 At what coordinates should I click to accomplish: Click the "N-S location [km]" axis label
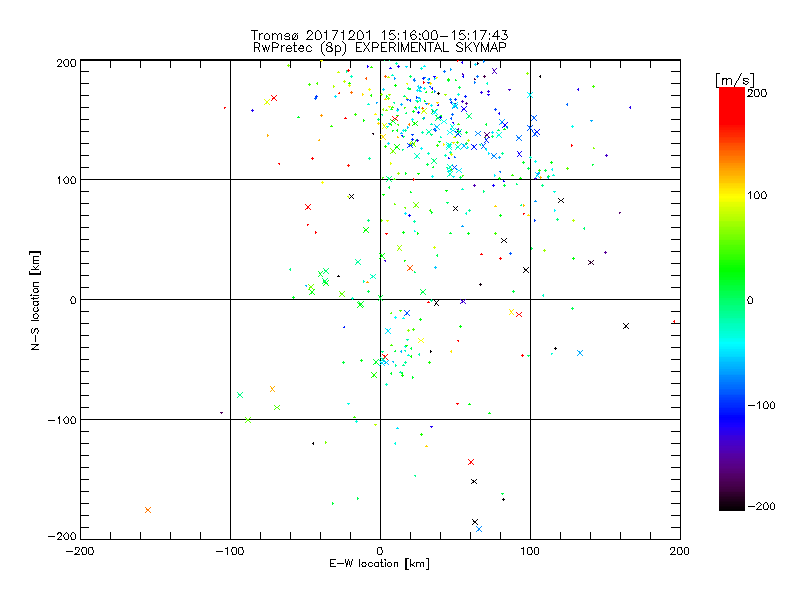click(35, 301)
